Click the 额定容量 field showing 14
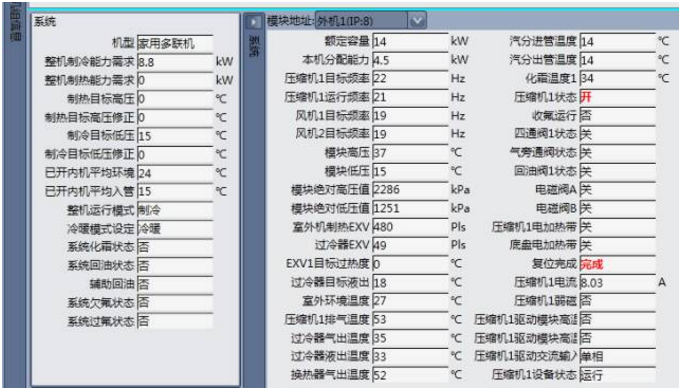The width and height of the screenshot is (686, 392). (410, 42)
